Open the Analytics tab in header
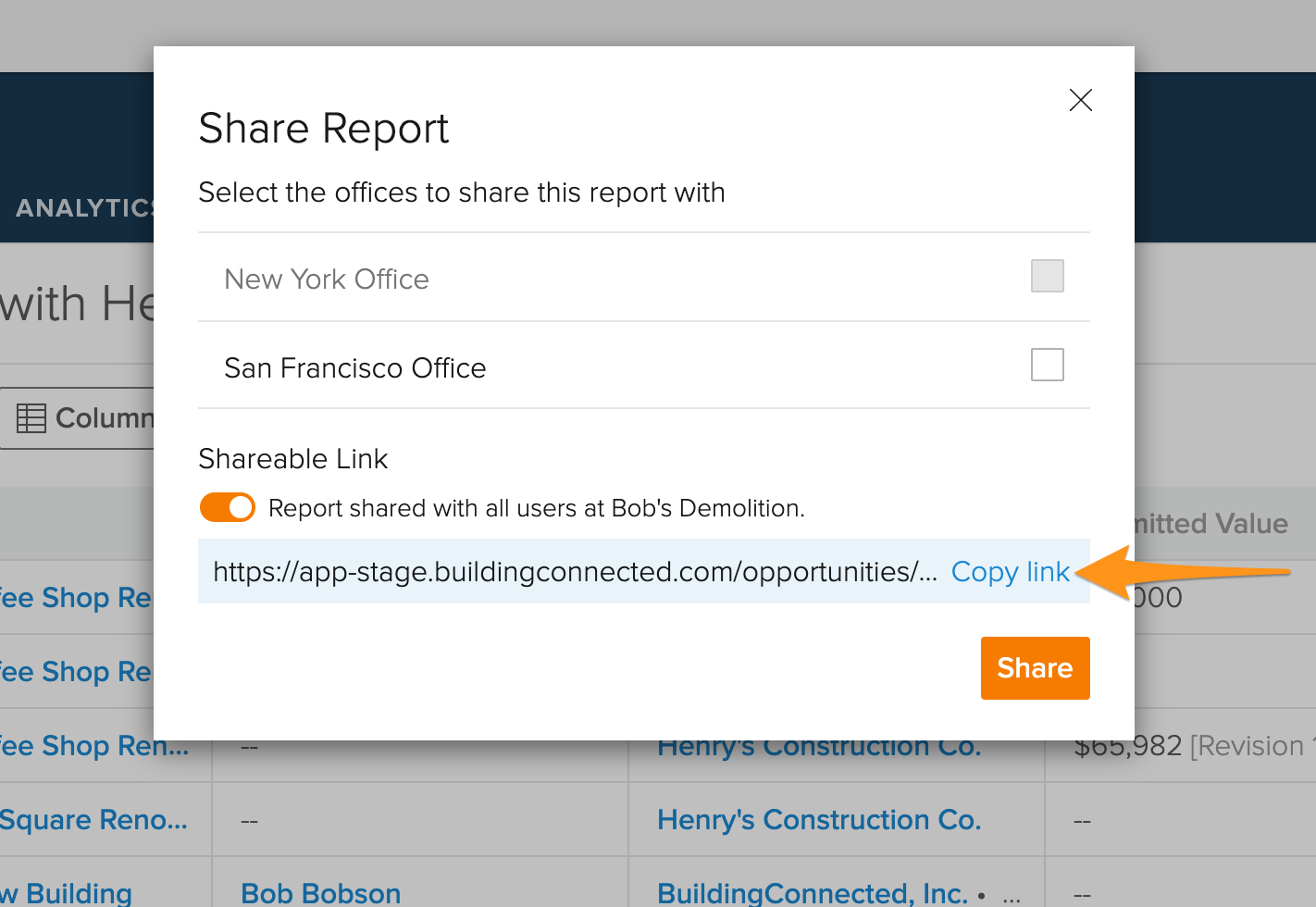This screenshot has height=907, width=1316. point(83,207)
